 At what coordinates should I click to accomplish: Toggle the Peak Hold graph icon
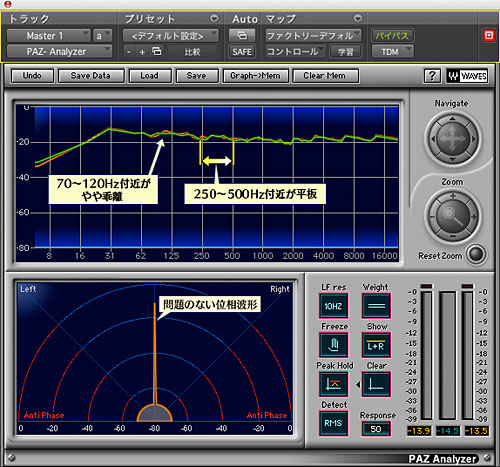click(333, 384)
